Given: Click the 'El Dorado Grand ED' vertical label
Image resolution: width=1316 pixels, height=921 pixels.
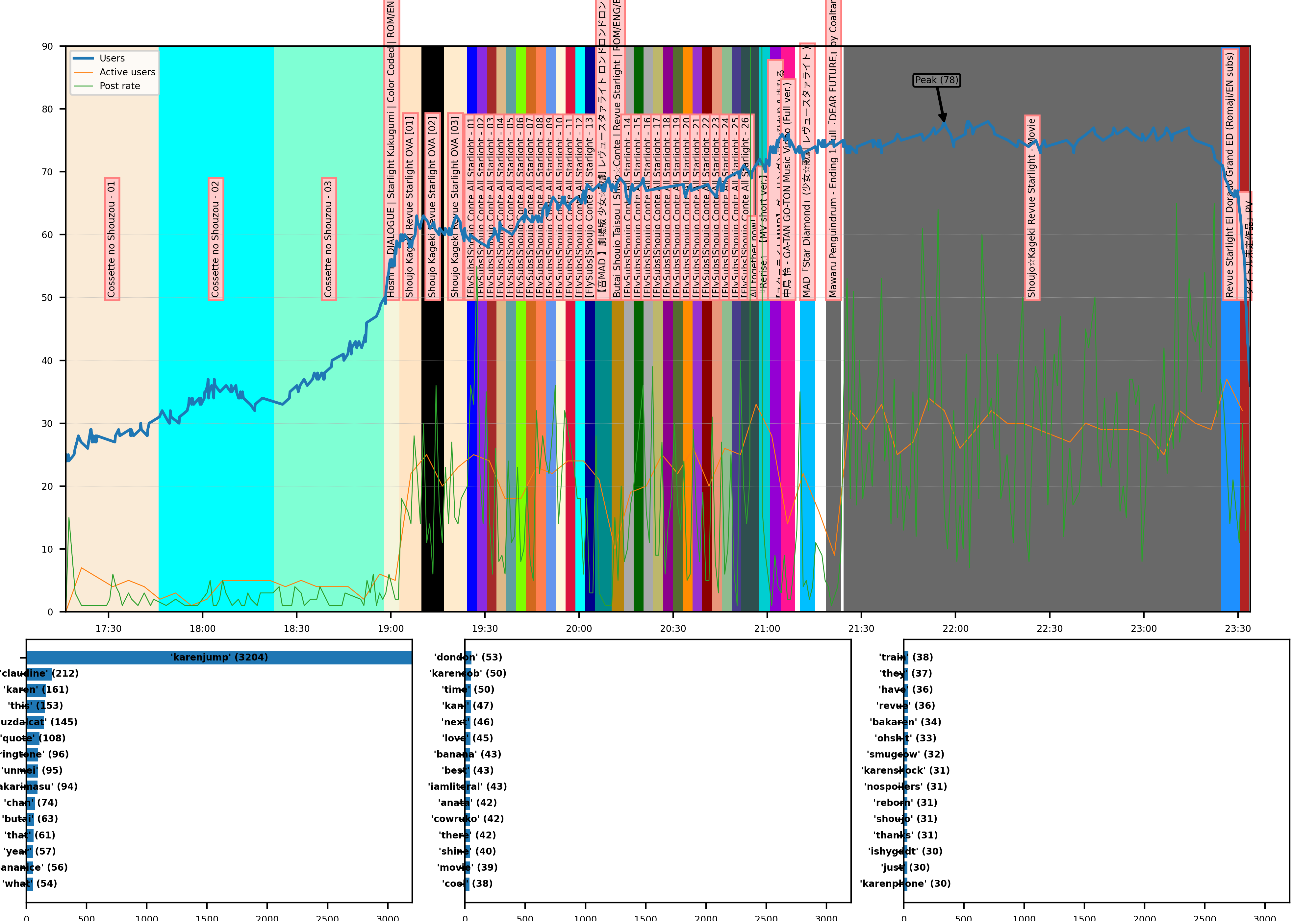Looking at the screenshot, I should 1229,175.
